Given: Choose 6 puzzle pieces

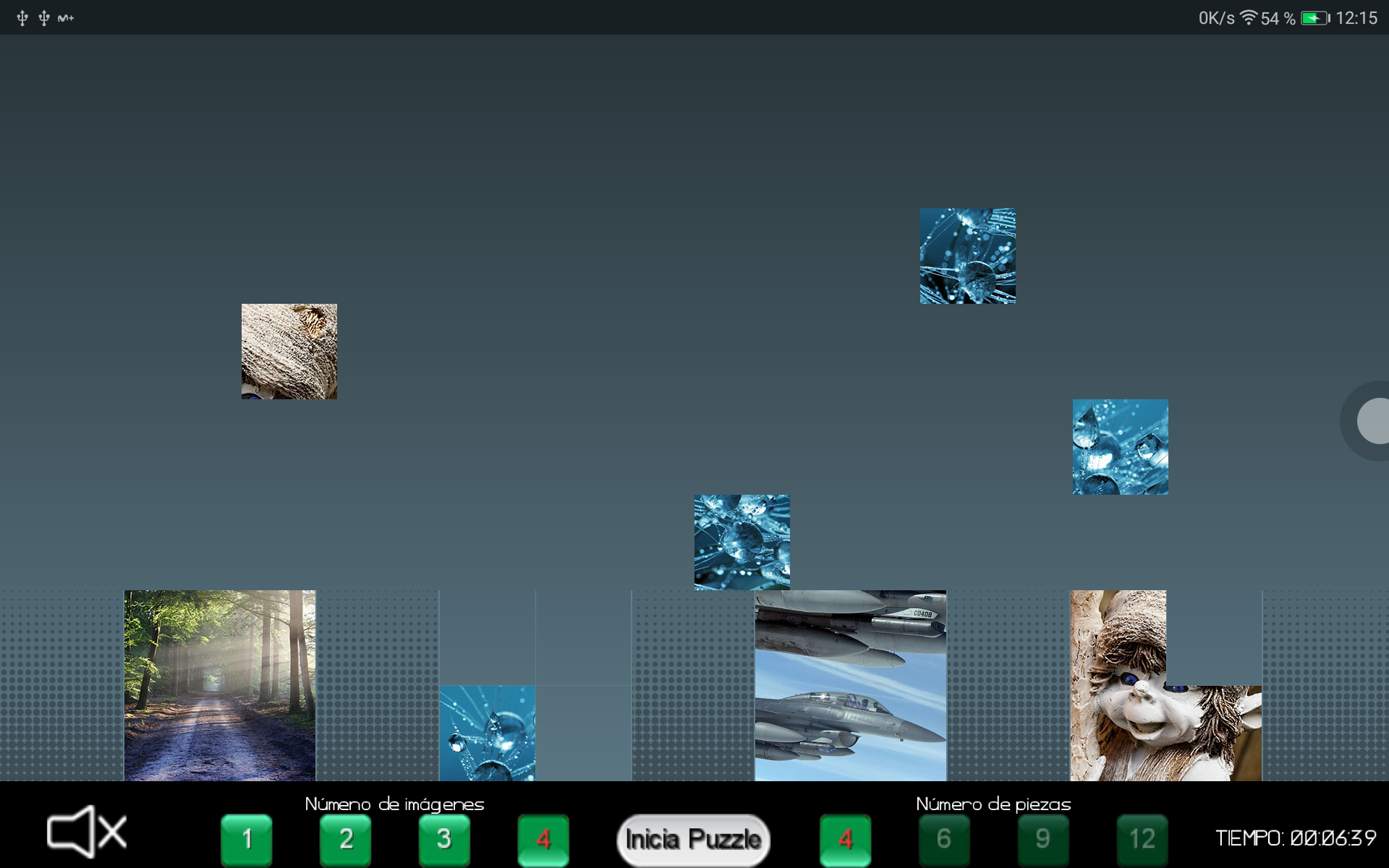Looking at the screenshot, I should click(944, 839).
